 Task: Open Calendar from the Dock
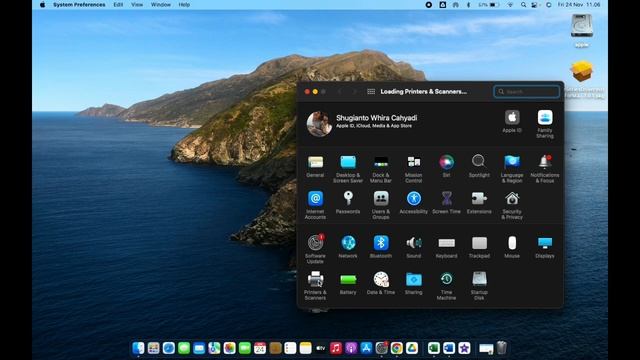260,348
